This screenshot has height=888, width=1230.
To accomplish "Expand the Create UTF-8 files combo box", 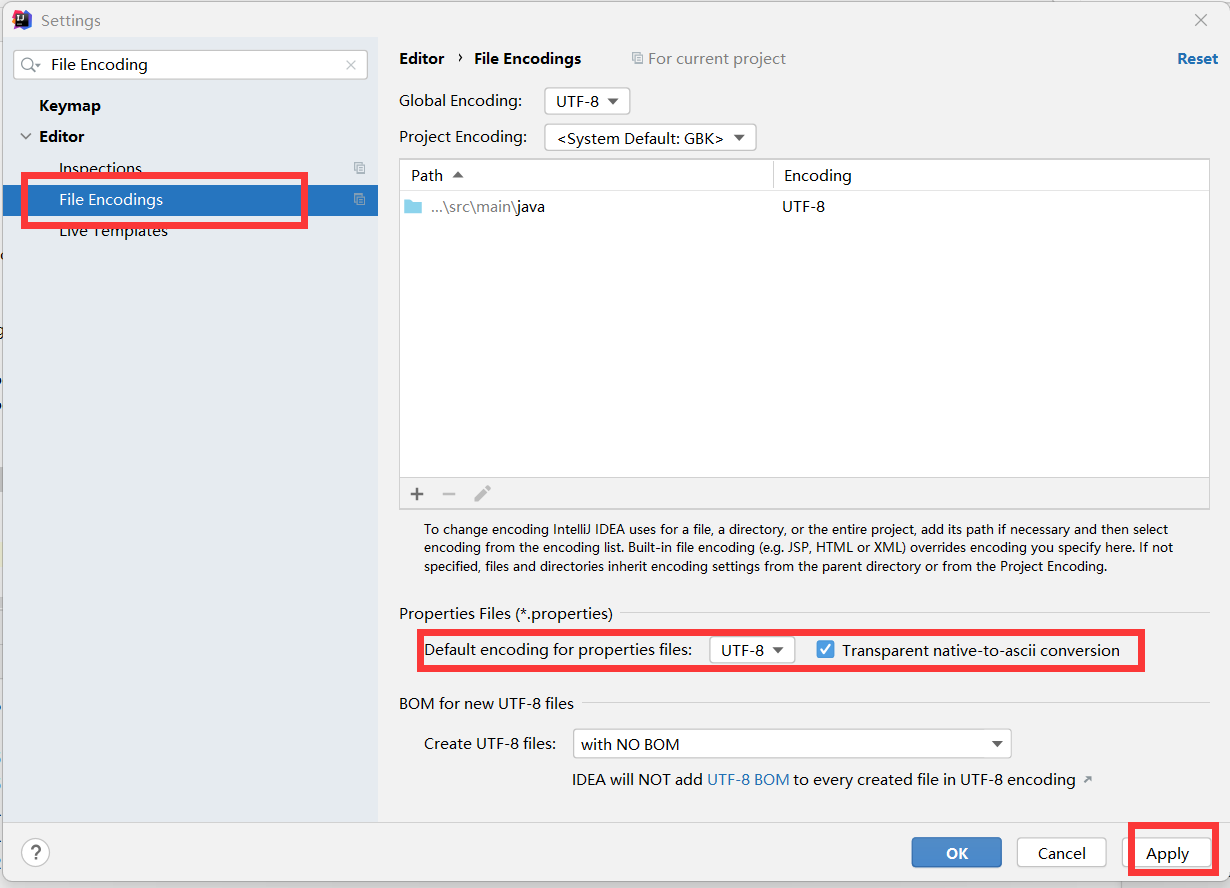I will coord(792,744).
